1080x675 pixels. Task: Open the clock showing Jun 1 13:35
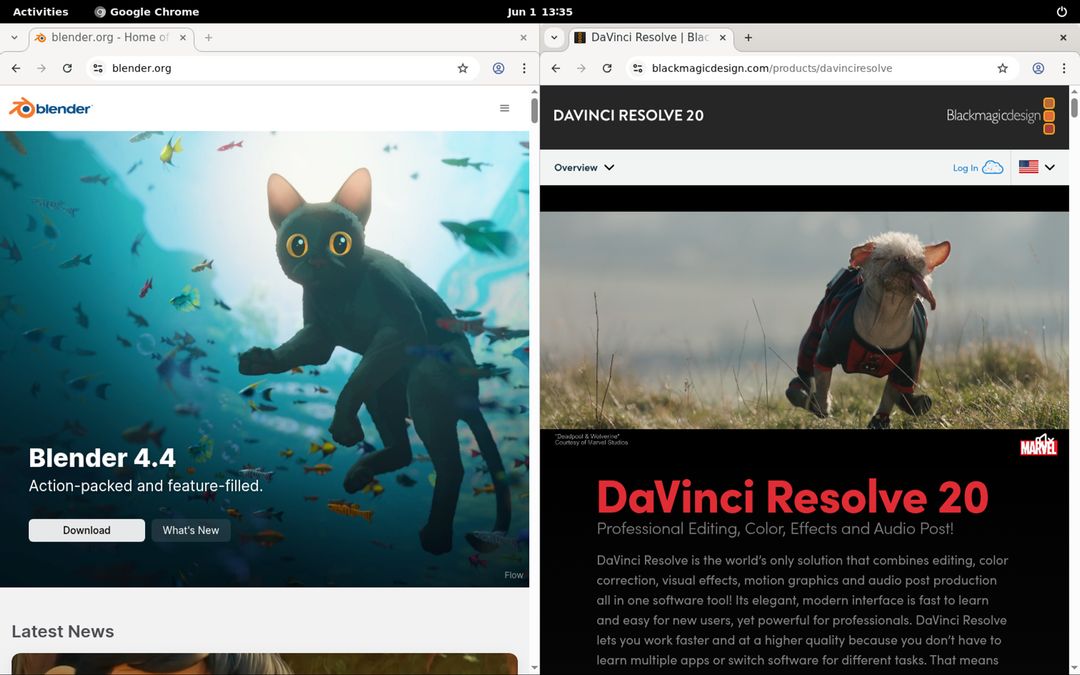tap(539, 12)
